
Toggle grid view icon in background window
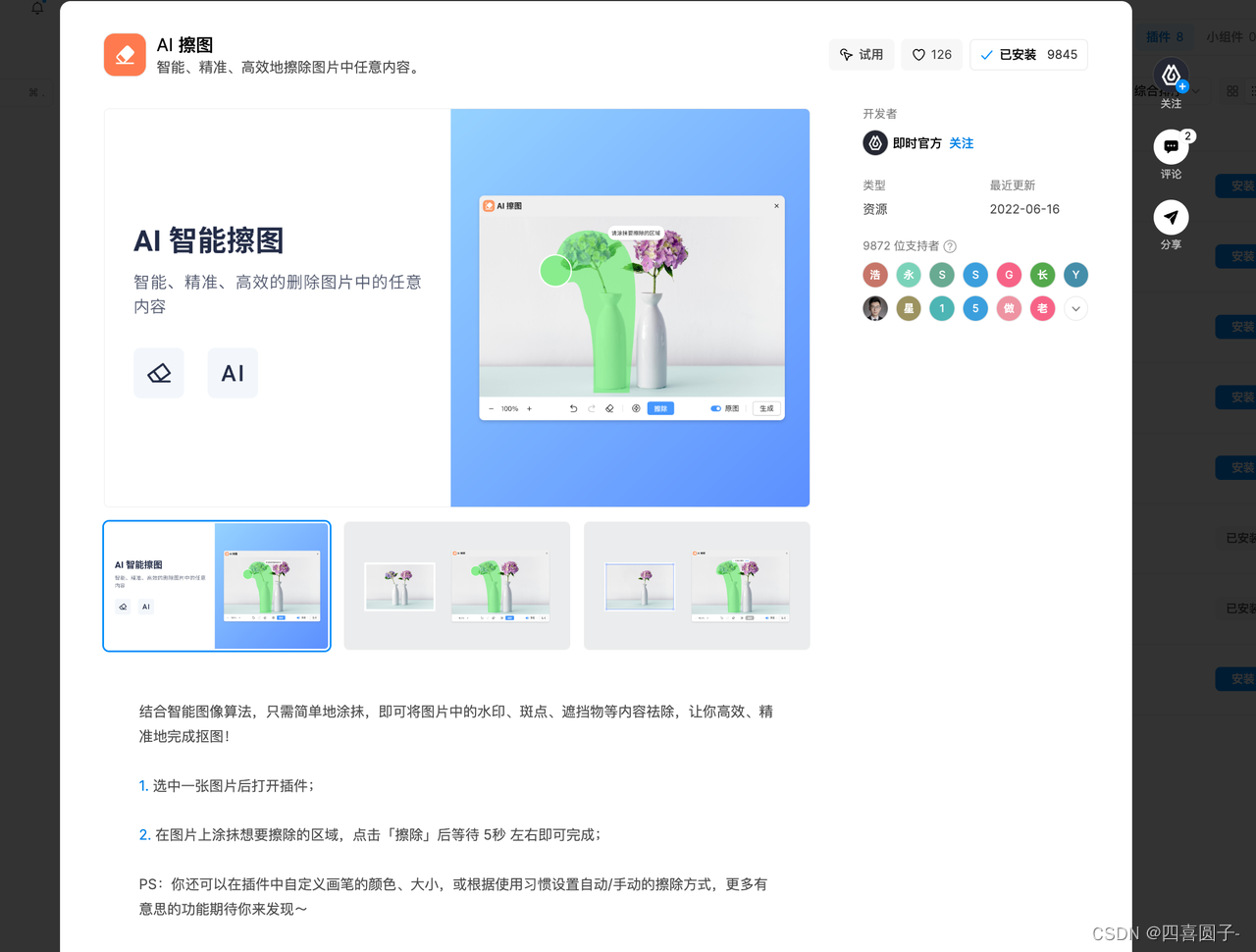pyautogui.click(x=1232, y=91)
